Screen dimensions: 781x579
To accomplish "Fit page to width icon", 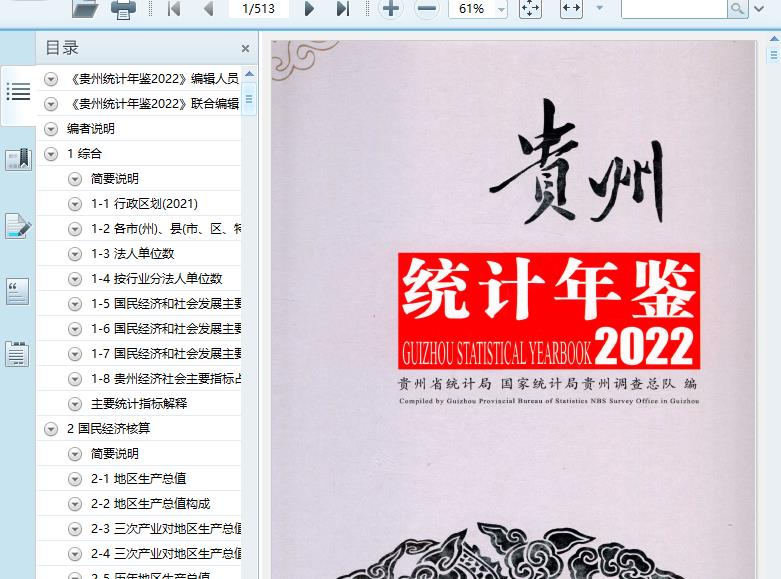I will (571, 8).
